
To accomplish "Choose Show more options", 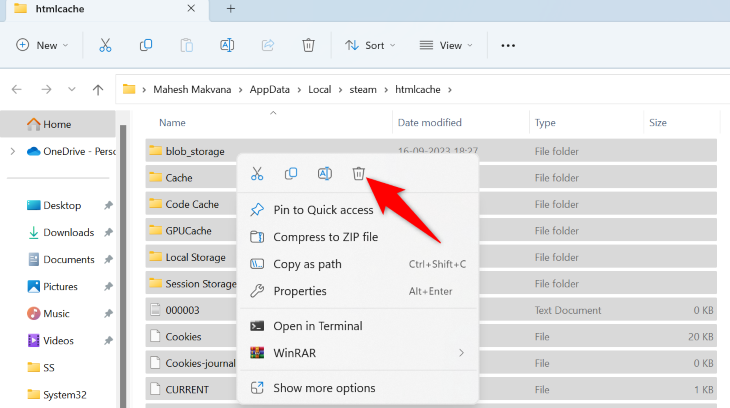I will coord(324,387).
